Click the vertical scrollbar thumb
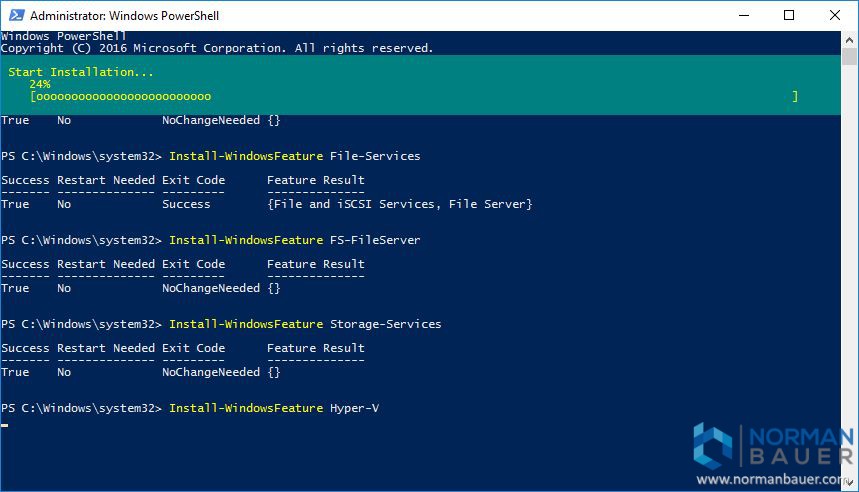Image resolution: width=859 pixels, height=492 pixels. point(849,57)
